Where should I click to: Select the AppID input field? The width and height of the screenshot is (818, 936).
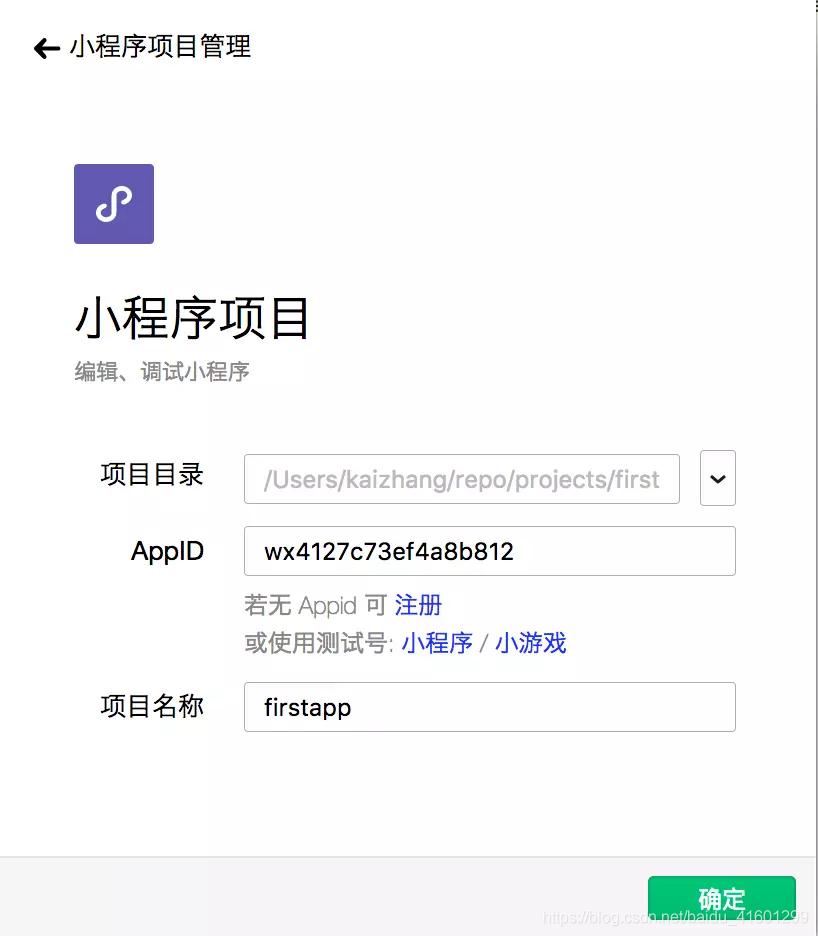click(x=489, y=551)
